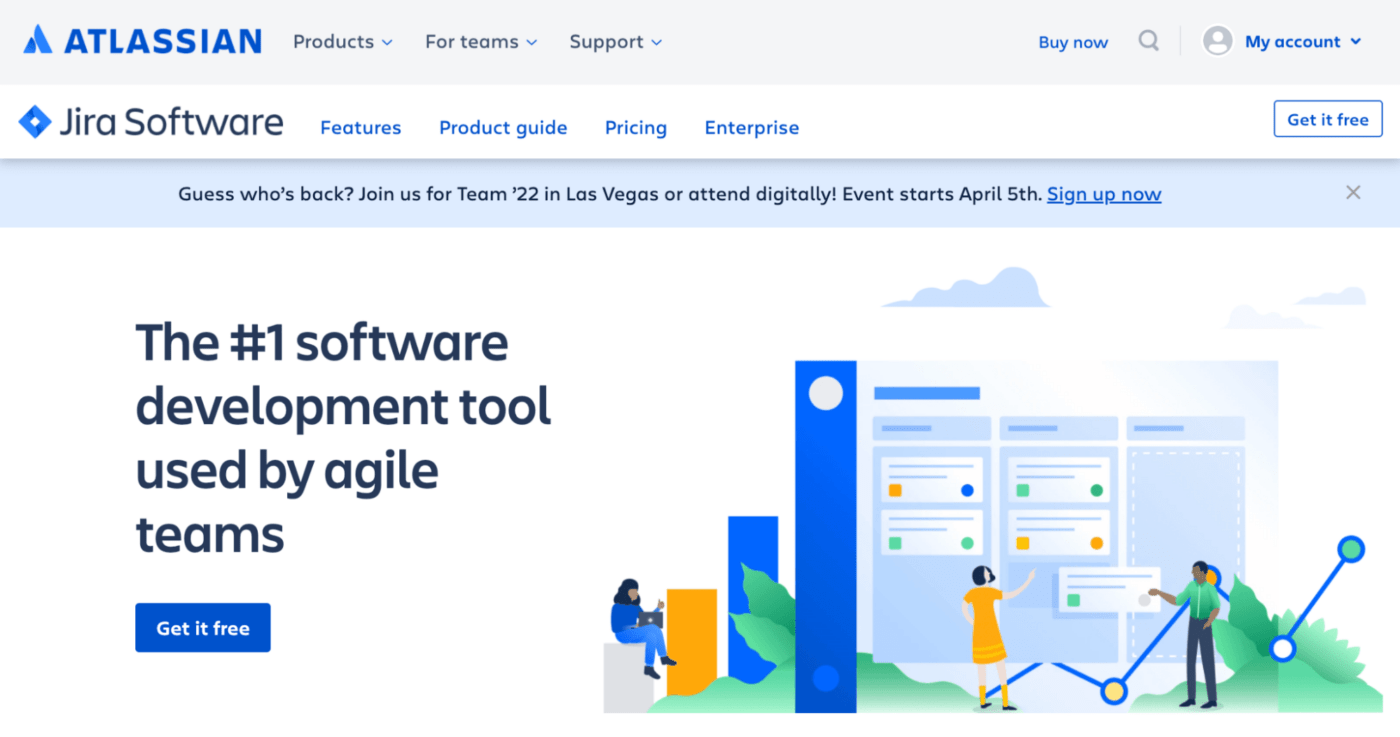1400x737 pixels.
Task: Click the solid blue Get it free button
Action: point(203,628)
